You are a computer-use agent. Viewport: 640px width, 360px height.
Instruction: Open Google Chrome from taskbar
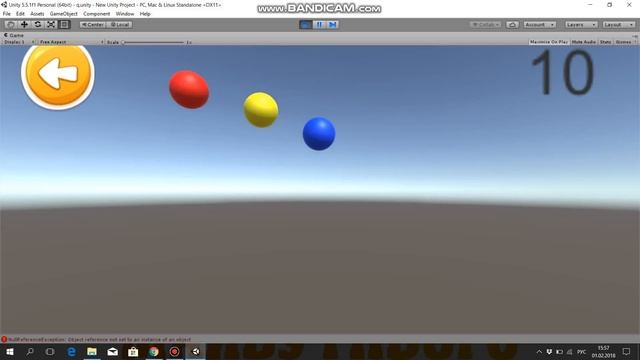pyautogui.click(x=154, y=352)
